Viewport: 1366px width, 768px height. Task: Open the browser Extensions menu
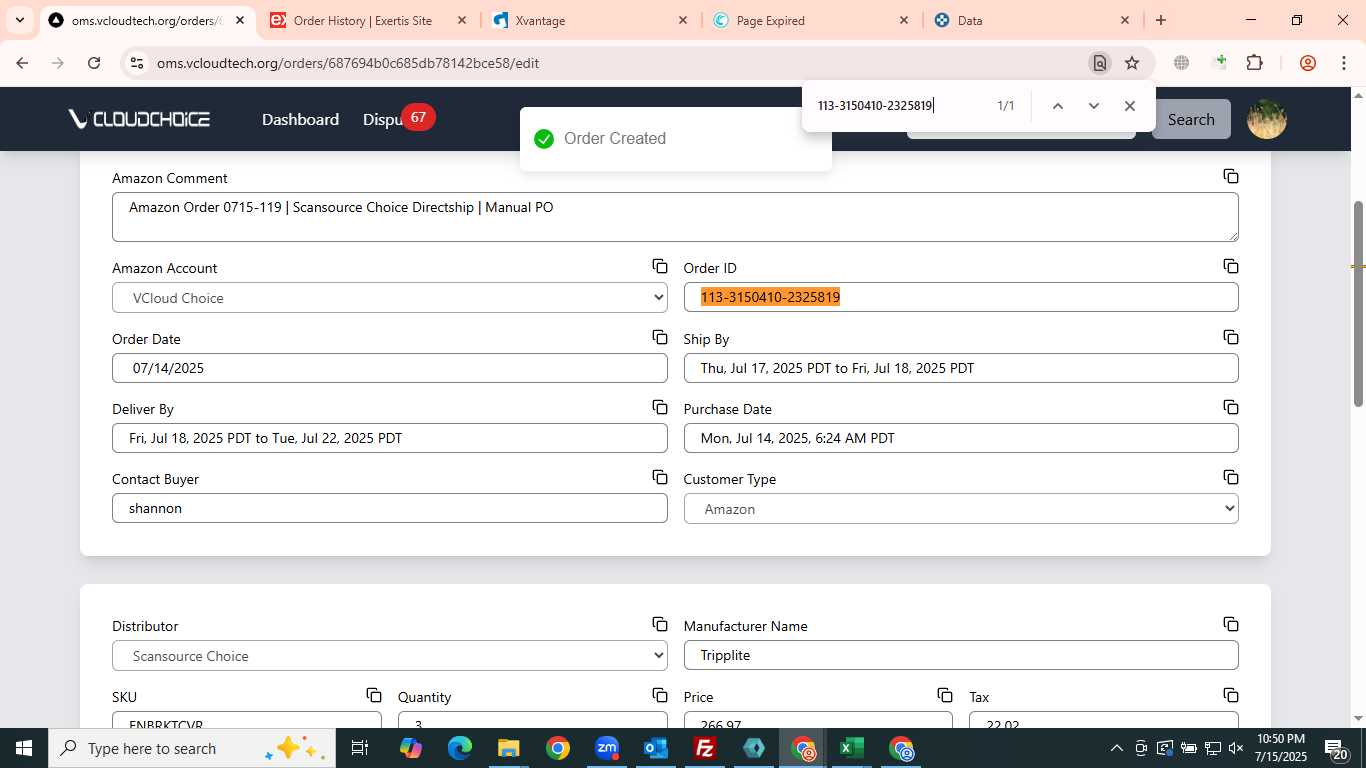1255,63
